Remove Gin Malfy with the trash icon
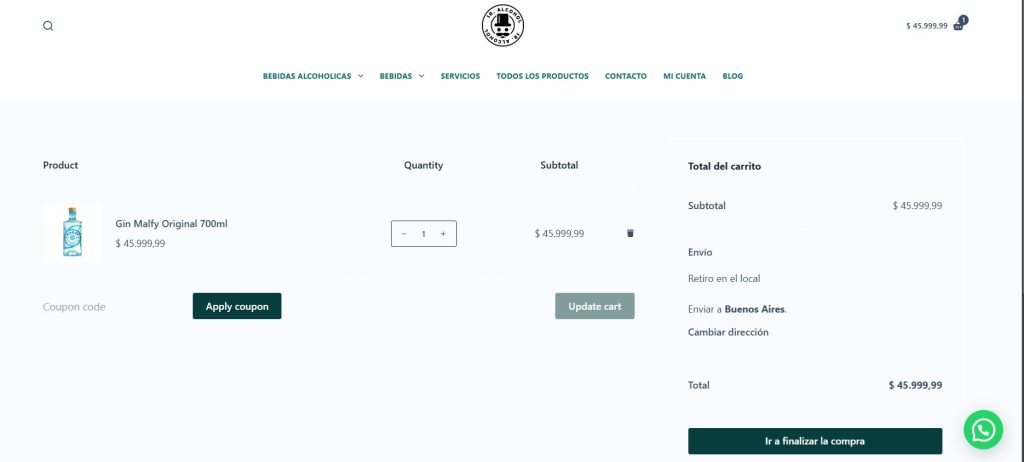1024x462 pixels. tap(630, 233)
